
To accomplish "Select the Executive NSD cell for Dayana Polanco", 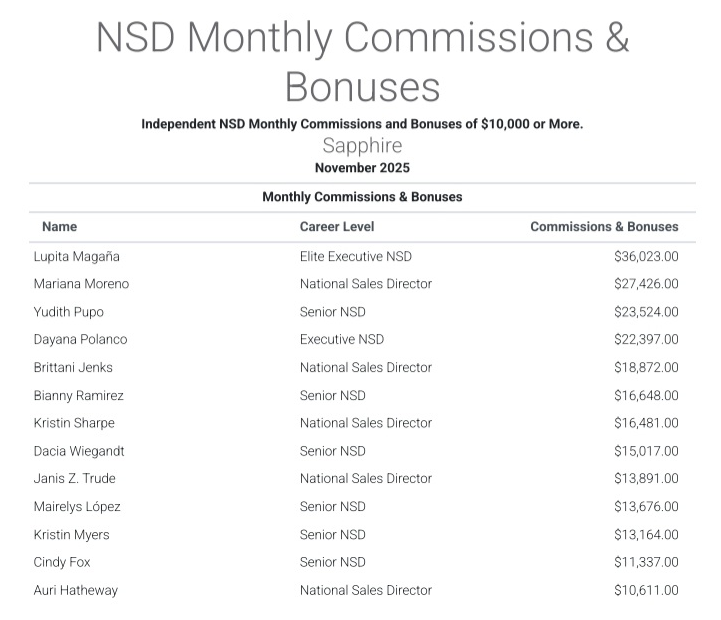I will point(341,339).
